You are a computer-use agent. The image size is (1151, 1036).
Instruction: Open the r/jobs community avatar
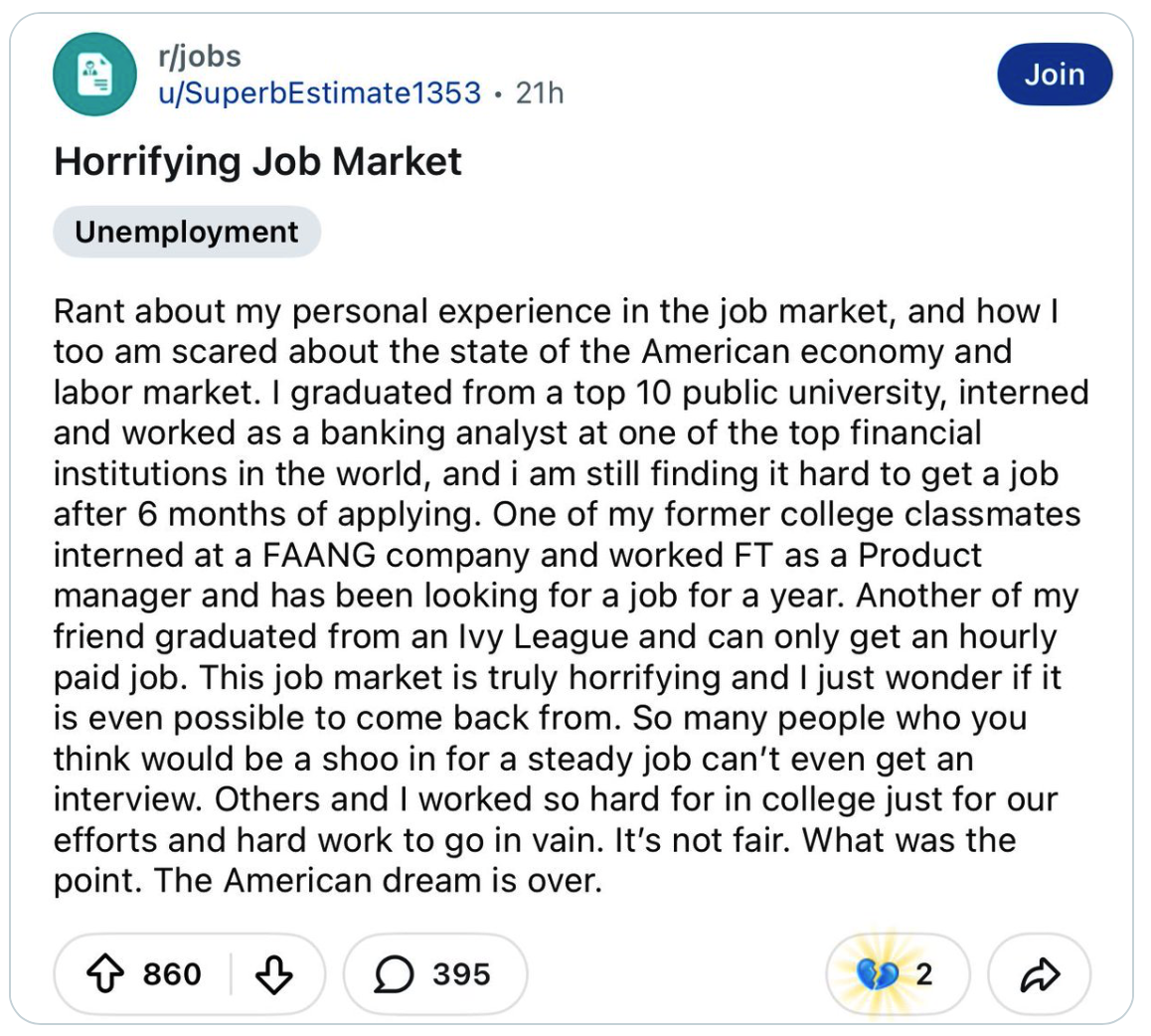coord(93,75)
